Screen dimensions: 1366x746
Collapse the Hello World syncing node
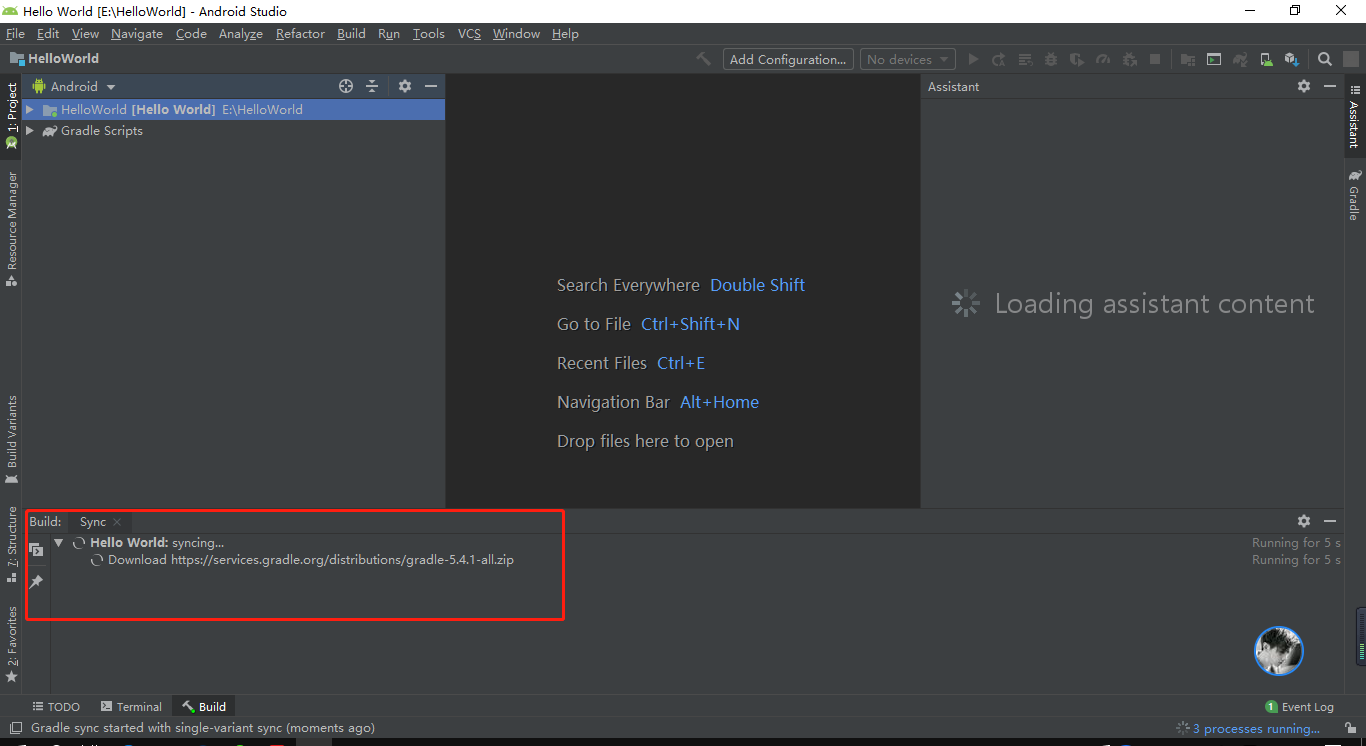(59, 542)
